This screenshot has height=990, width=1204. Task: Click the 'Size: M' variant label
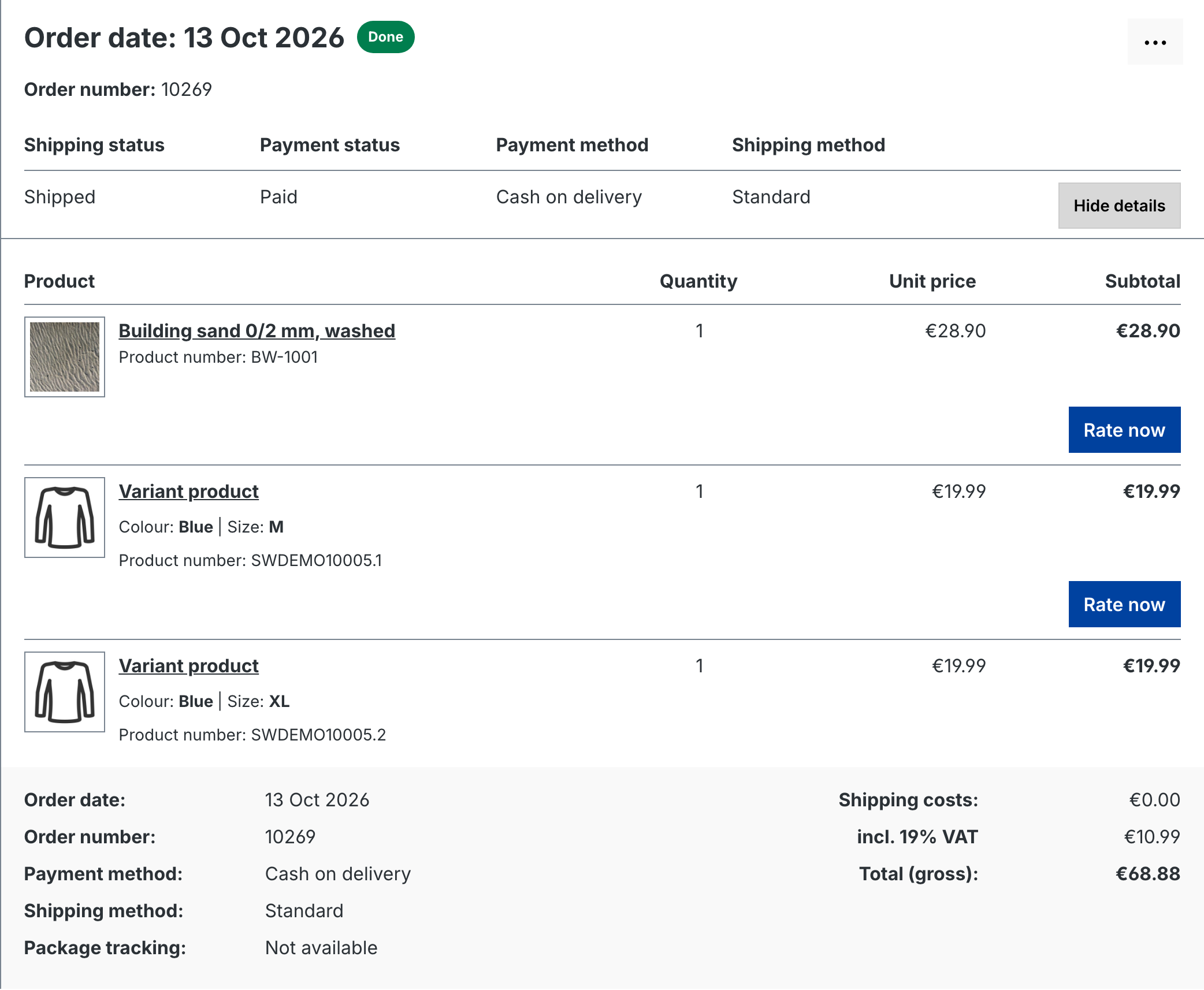click(255, 527)
